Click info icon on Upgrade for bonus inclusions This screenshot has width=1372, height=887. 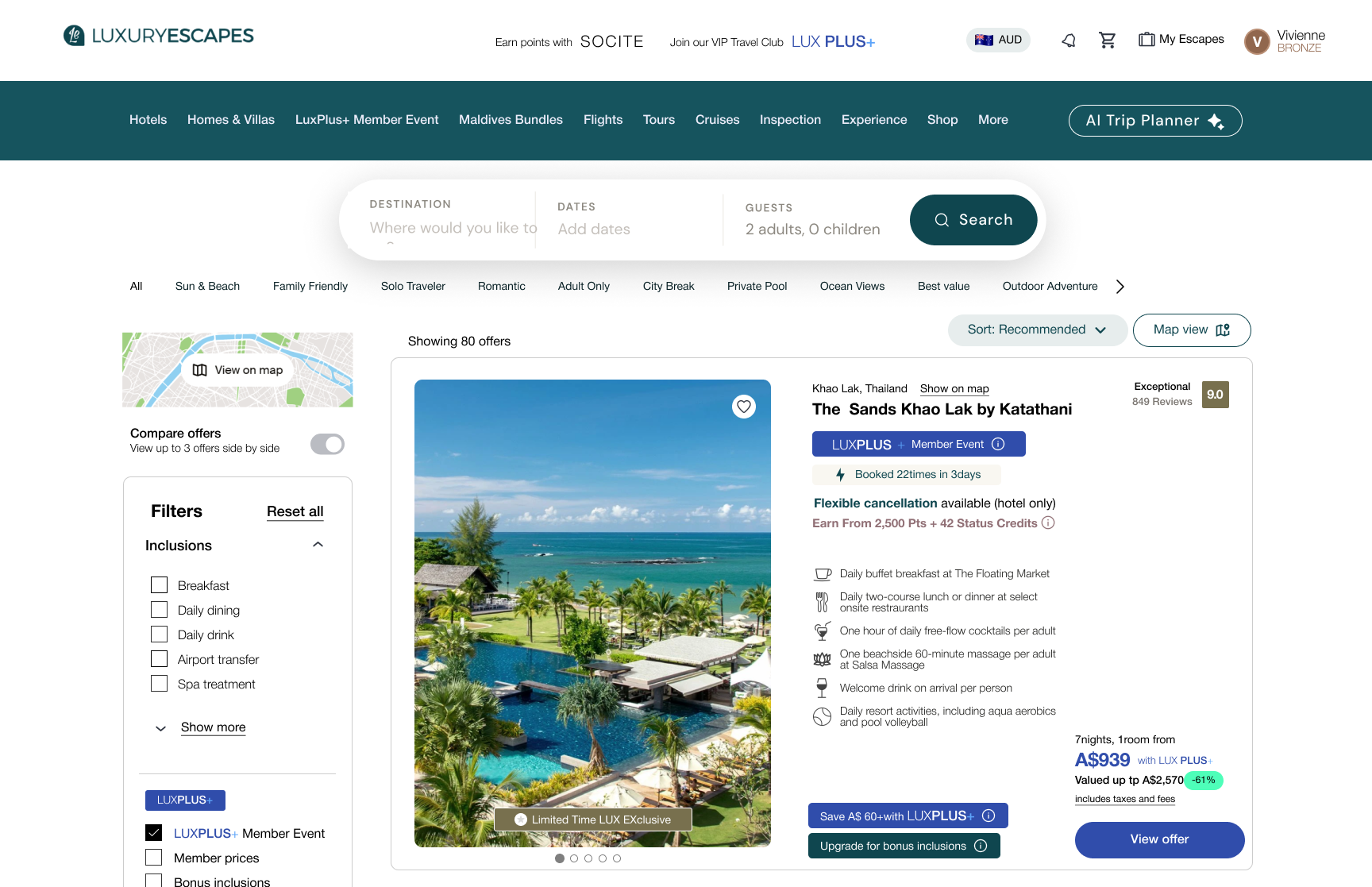(x=981, y=846)
